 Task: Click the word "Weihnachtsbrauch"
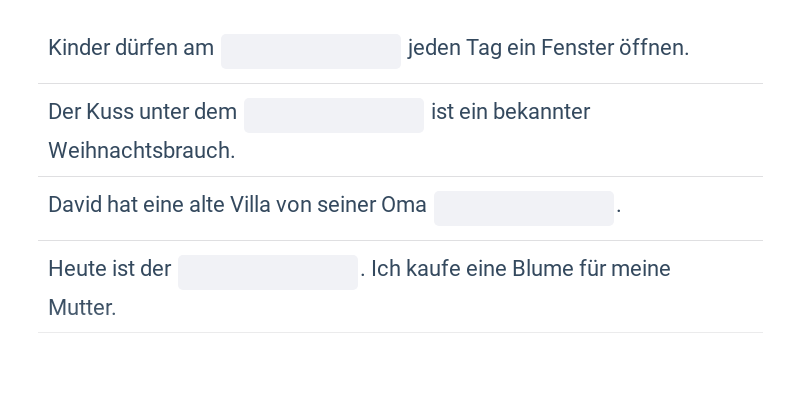pos(140,151)
